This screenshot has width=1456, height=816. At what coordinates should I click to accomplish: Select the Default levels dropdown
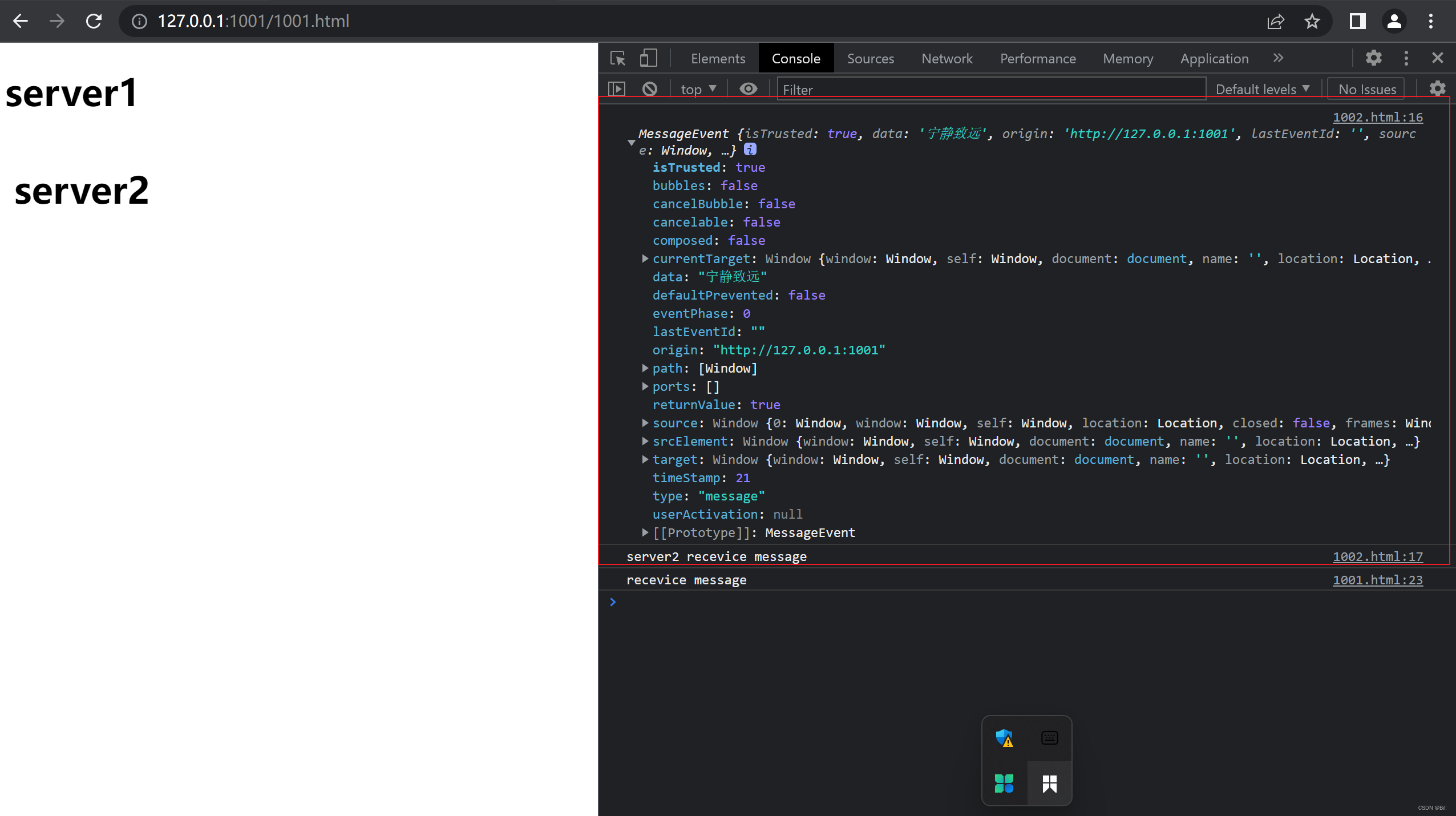point(1262,89)
